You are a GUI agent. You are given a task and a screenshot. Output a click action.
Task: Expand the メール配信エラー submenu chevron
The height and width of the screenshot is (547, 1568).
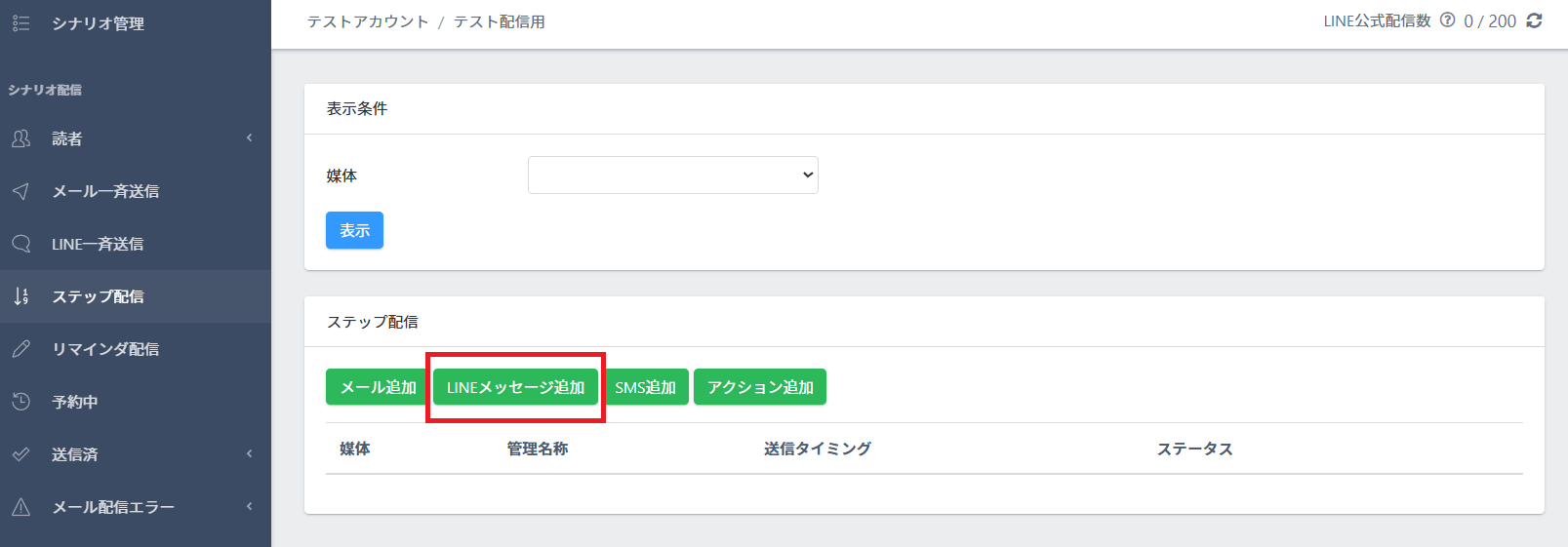pos(249,507)
